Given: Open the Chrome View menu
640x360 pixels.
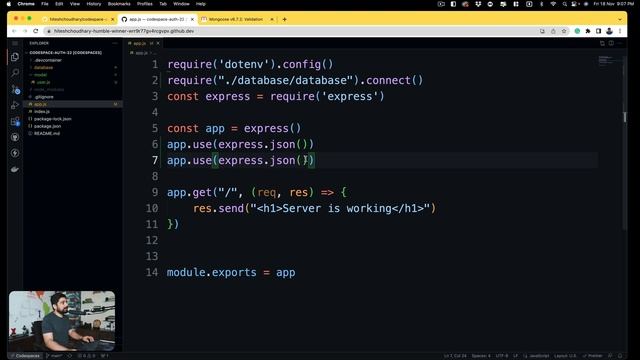Looking at the screenshot, I should pos(75,4).
